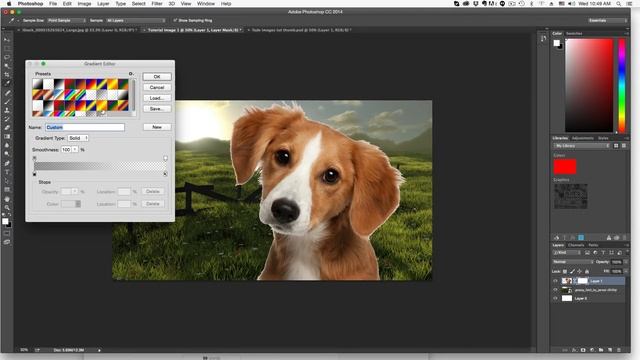The width and height of the screenshot is (640, 360).
Task: Toggle Show Sampling Ring checkbox
Action: tap(175, 20)
